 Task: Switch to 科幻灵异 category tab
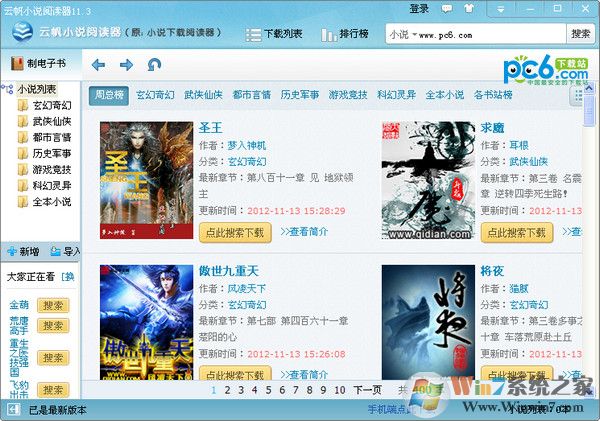point(396,95)
